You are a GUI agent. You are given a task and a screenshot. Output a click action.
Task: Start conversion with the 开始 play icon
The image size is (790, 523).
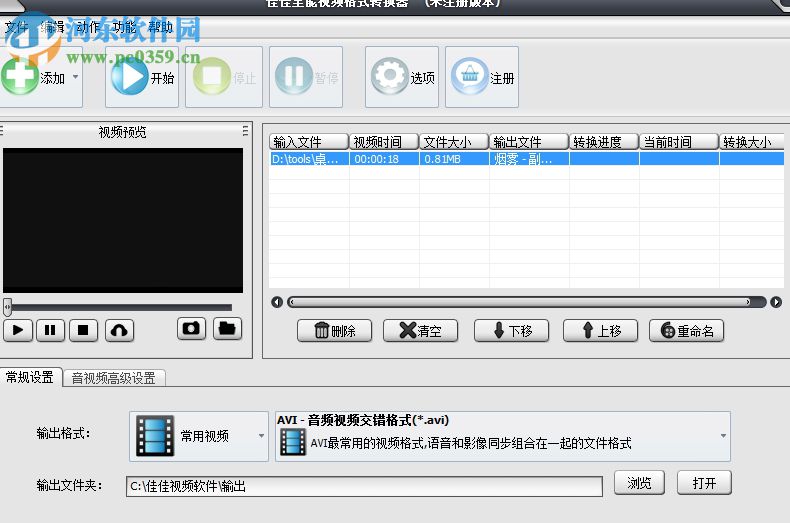pyautogui.click(x=129, y=77)
